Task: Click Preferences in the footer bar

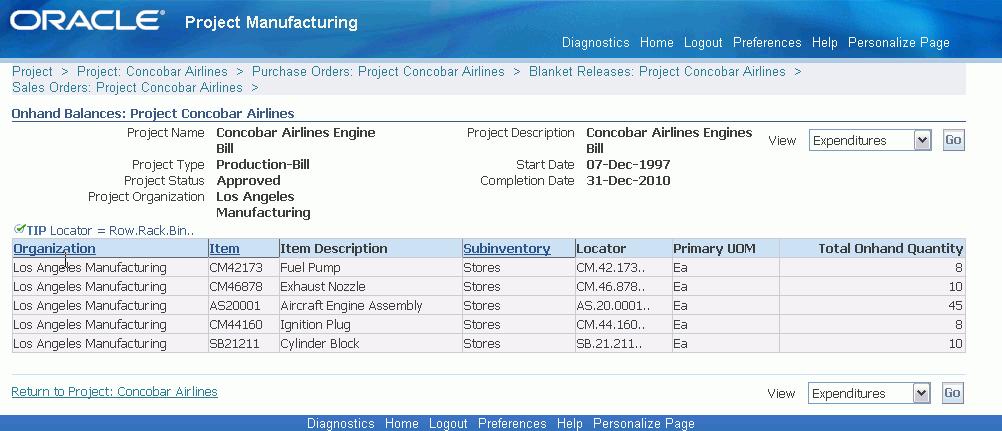Action: click(512, 423)
